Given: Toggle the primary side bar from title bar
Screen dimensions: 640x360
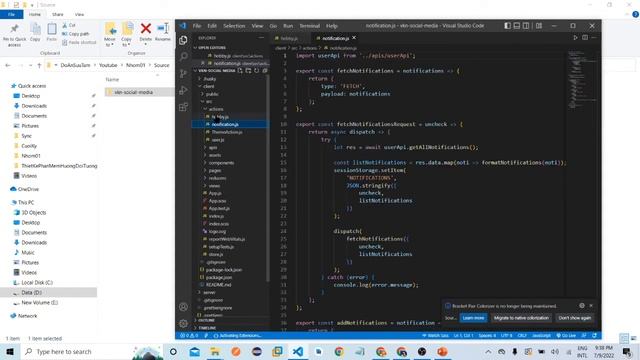Looking at the screenshot, I should 507,26.
